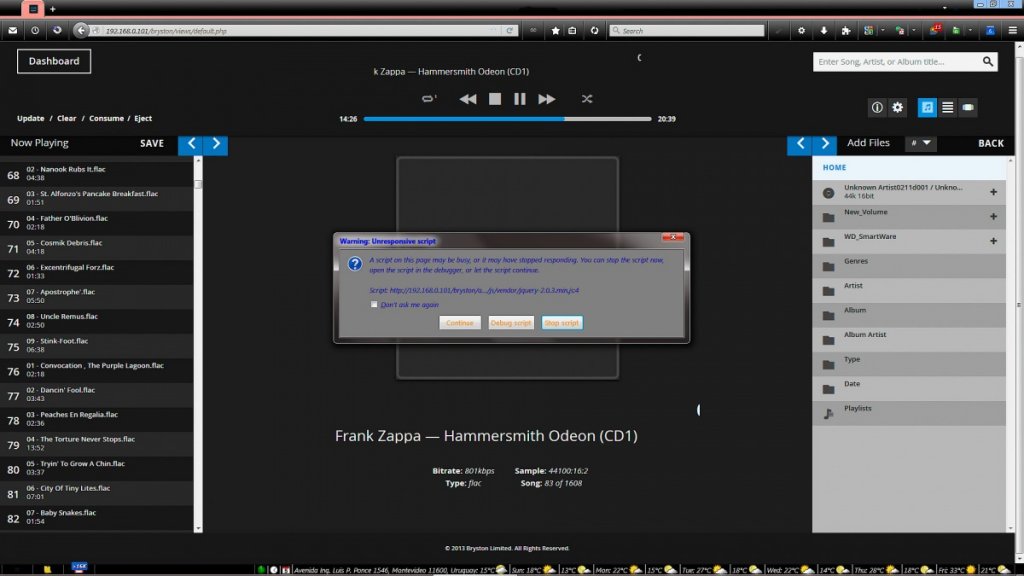
Task: Play track 70 Father O'Blivion.flac
Action: coord(97,223)
